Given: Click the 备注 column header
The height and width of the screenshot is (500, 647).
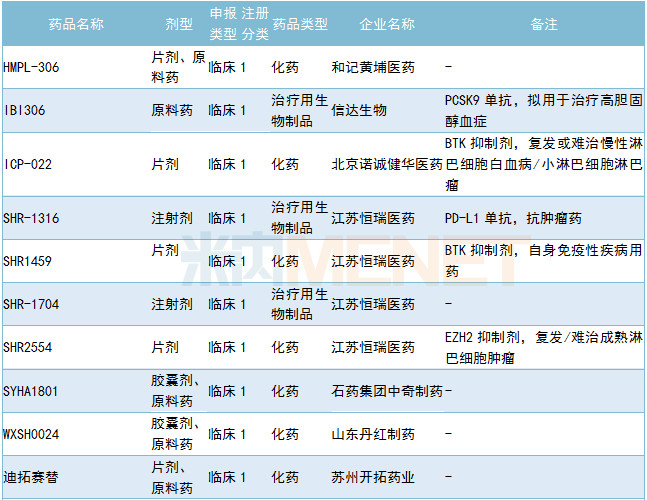Looking at the screenshot, I should [544, 24].
